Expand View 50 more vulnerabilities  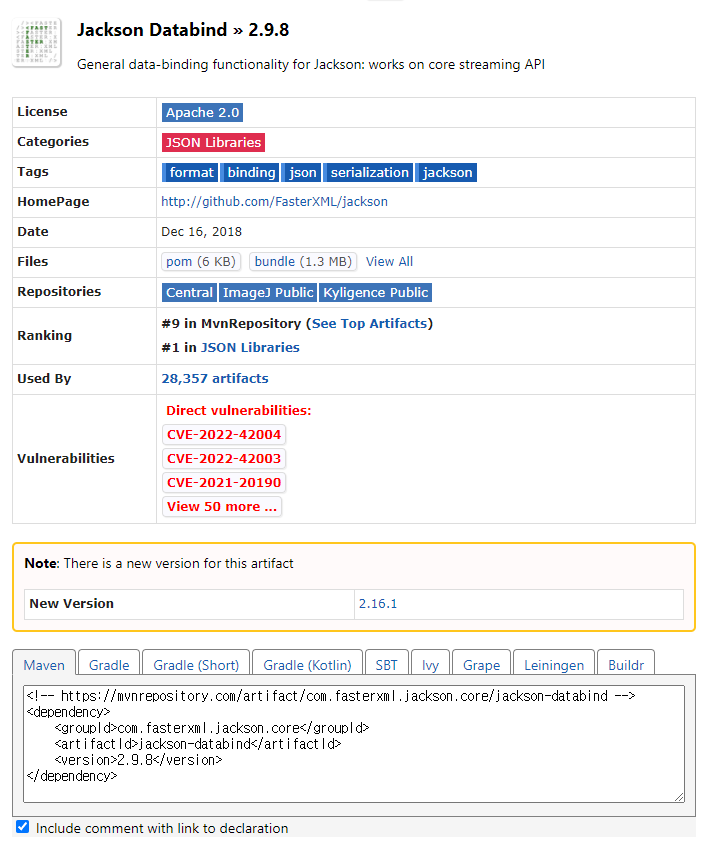(x=222, y=506)
